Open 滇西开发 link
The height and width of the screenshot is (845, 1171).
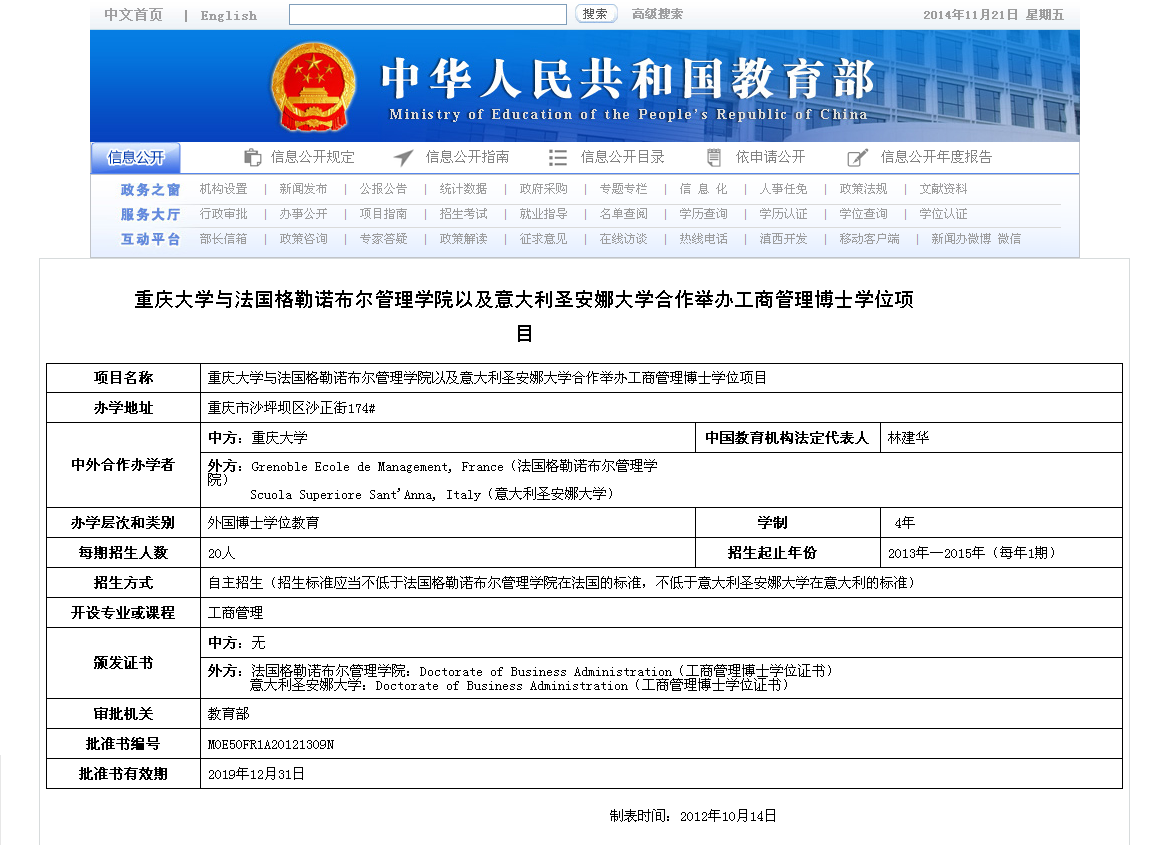click(x=783, y=238)
